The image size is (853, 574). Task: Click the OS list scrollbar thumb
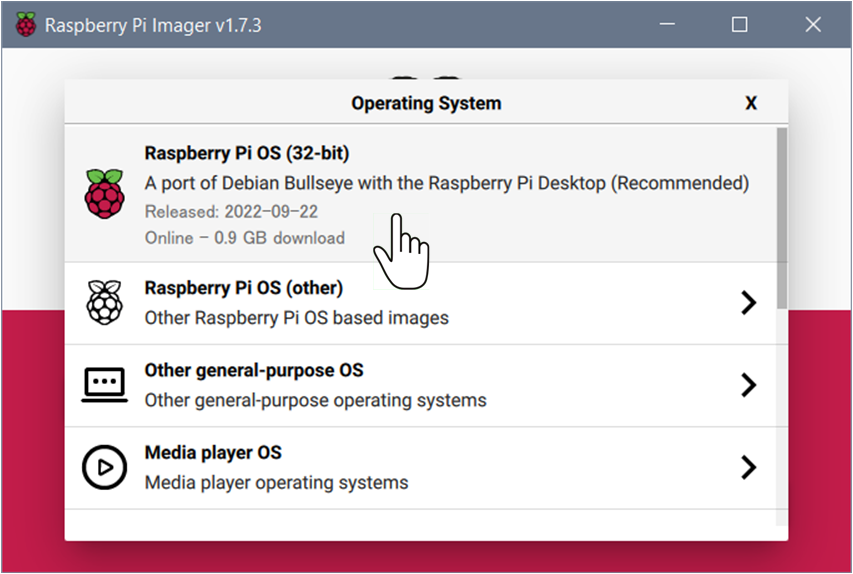click(x=782, y=218)
